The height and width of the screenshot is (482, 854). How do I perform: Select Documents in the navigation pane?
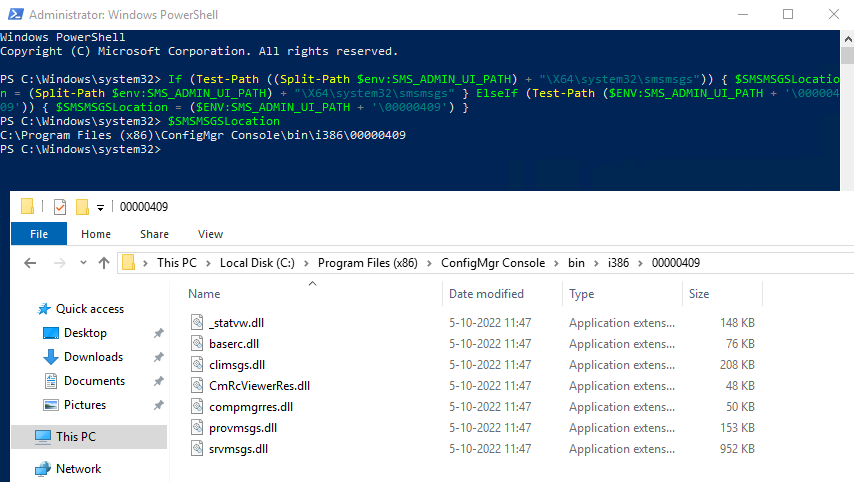click(x=94, y=381)
